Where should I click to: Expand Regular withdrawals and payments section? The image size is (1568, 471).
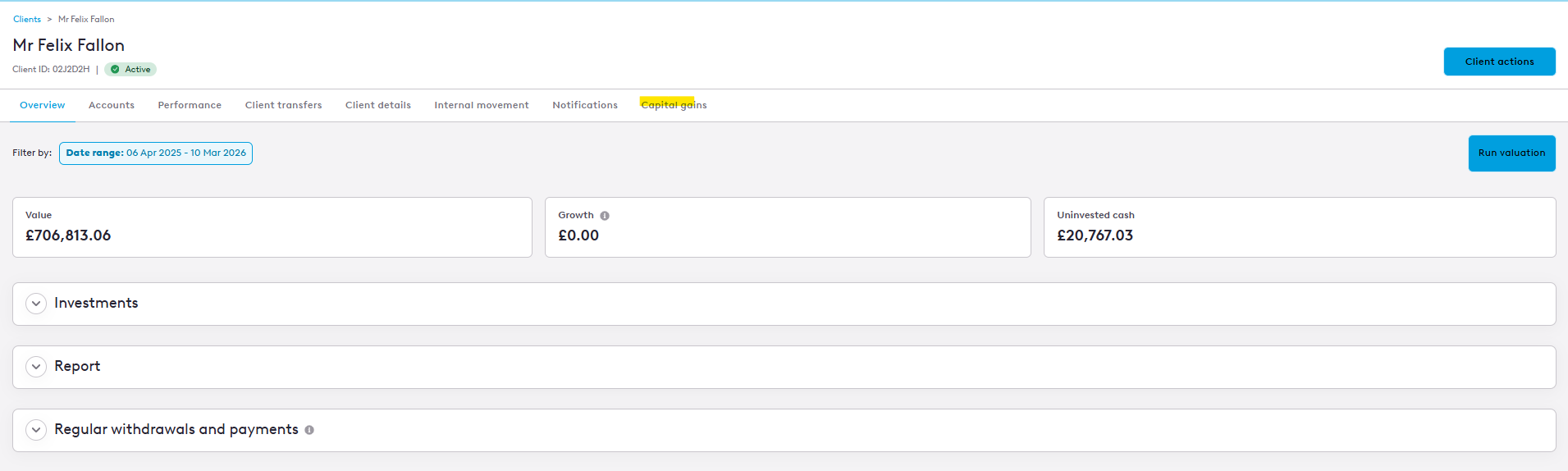coord(36,430)
